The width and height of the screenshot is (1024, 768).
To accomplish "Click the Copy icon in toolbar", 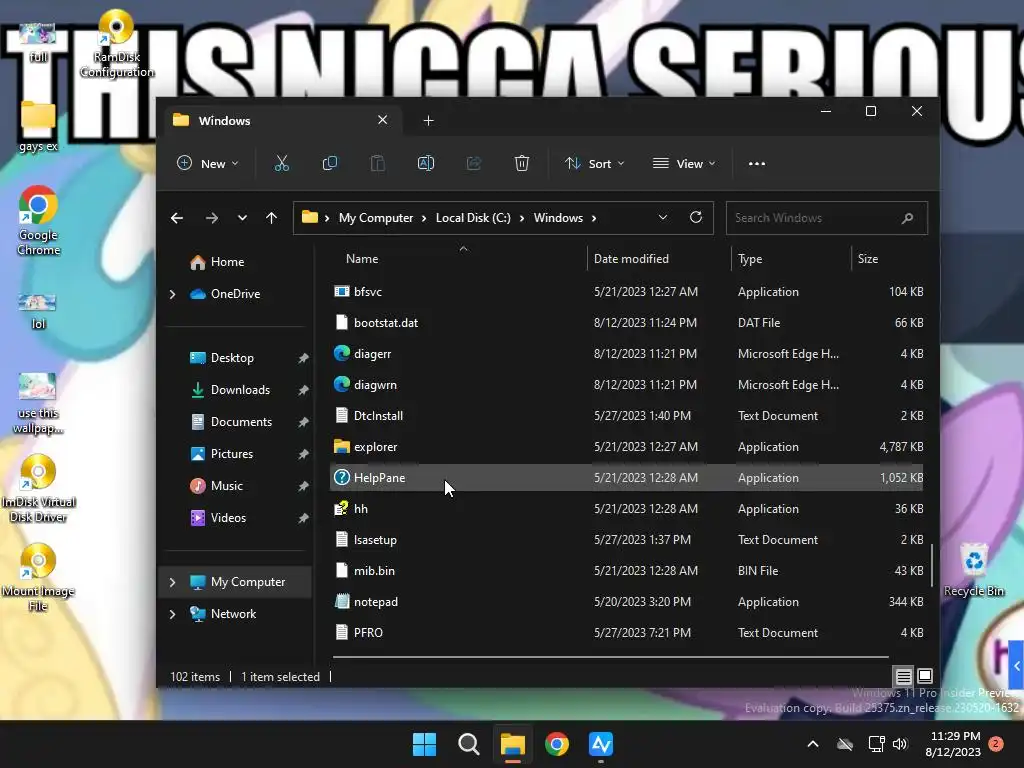I will pyautogui.click(x=330, y=163).
